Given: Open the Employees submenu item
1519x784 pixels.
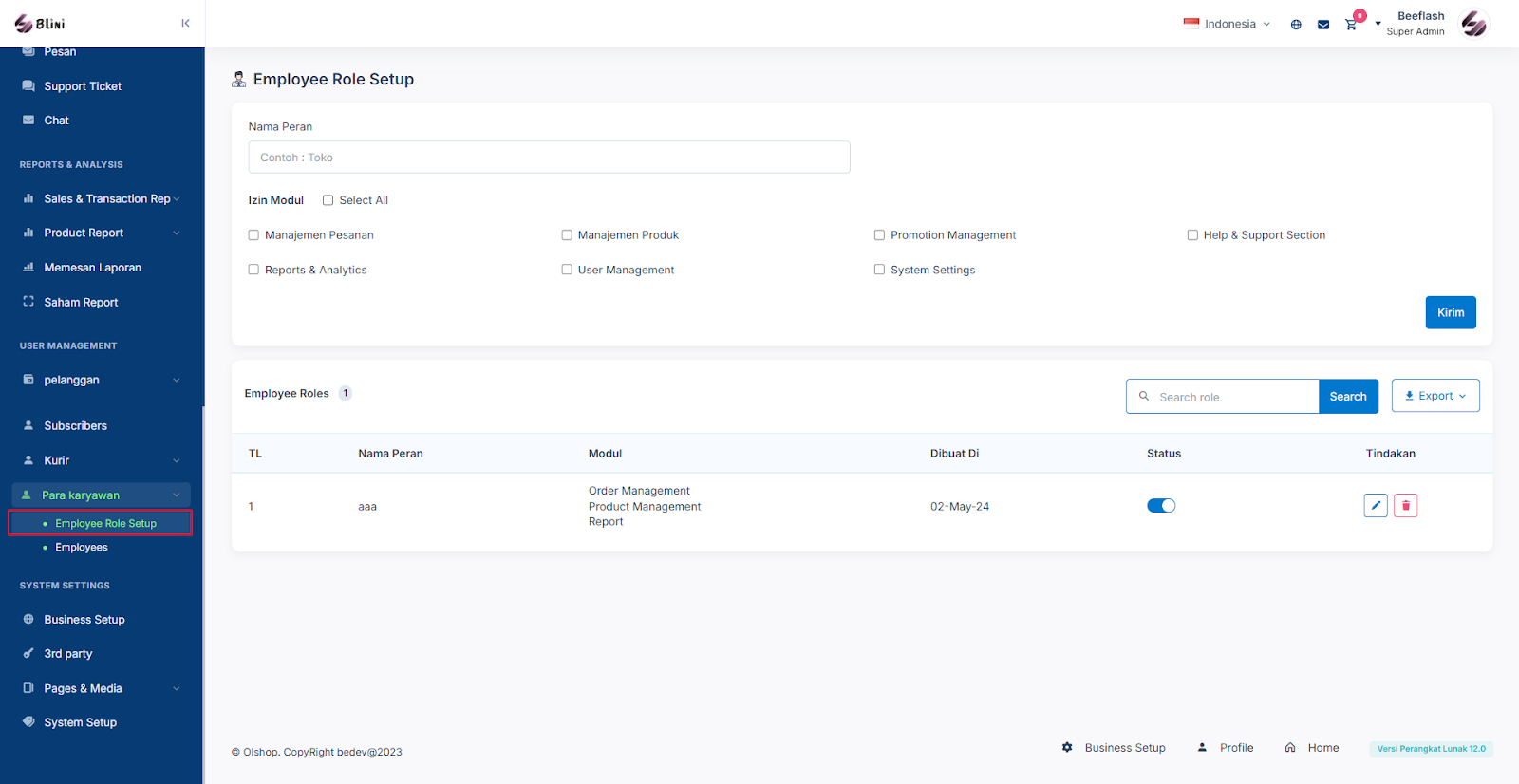Looking at the screenshot, I should pyautogui.click(x=82, y=548).
